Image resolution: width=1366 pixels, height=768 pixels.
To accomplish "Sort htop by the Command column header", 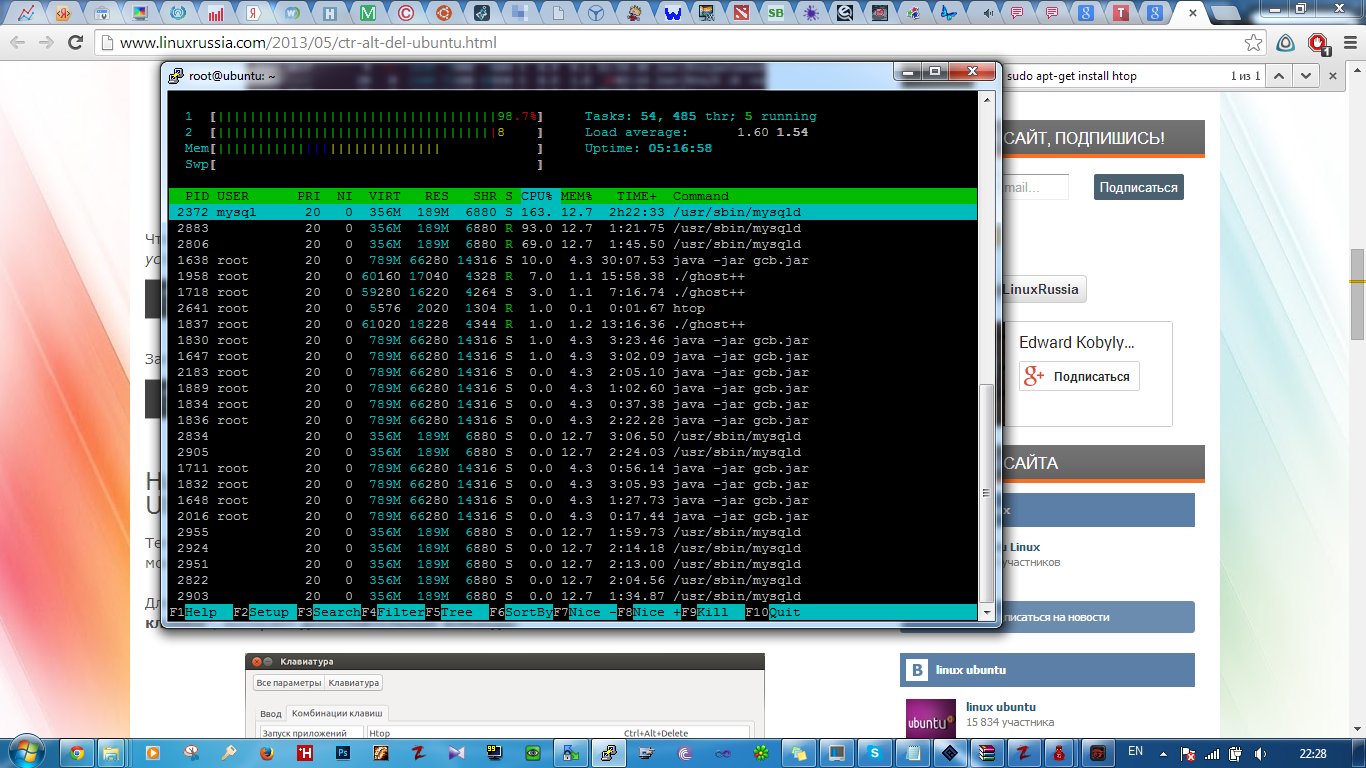I will [701, 196].
